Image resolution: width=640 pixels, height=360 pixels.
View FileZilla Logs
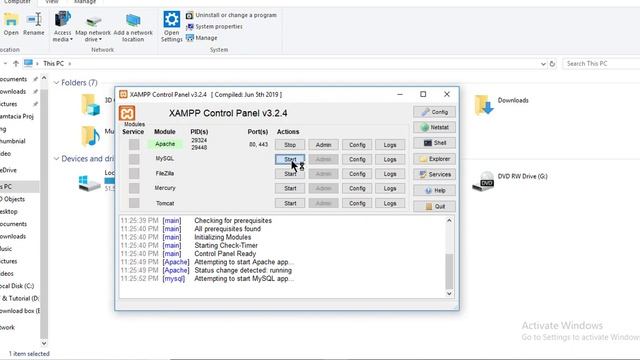pyautogui.click(x=390, y=174)
